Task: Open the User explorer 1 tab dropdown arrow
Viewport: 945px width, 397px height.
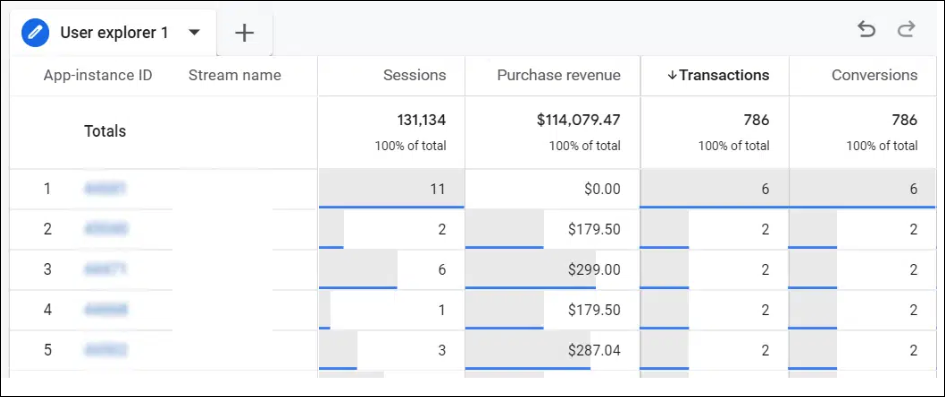Action: [194, 33]
